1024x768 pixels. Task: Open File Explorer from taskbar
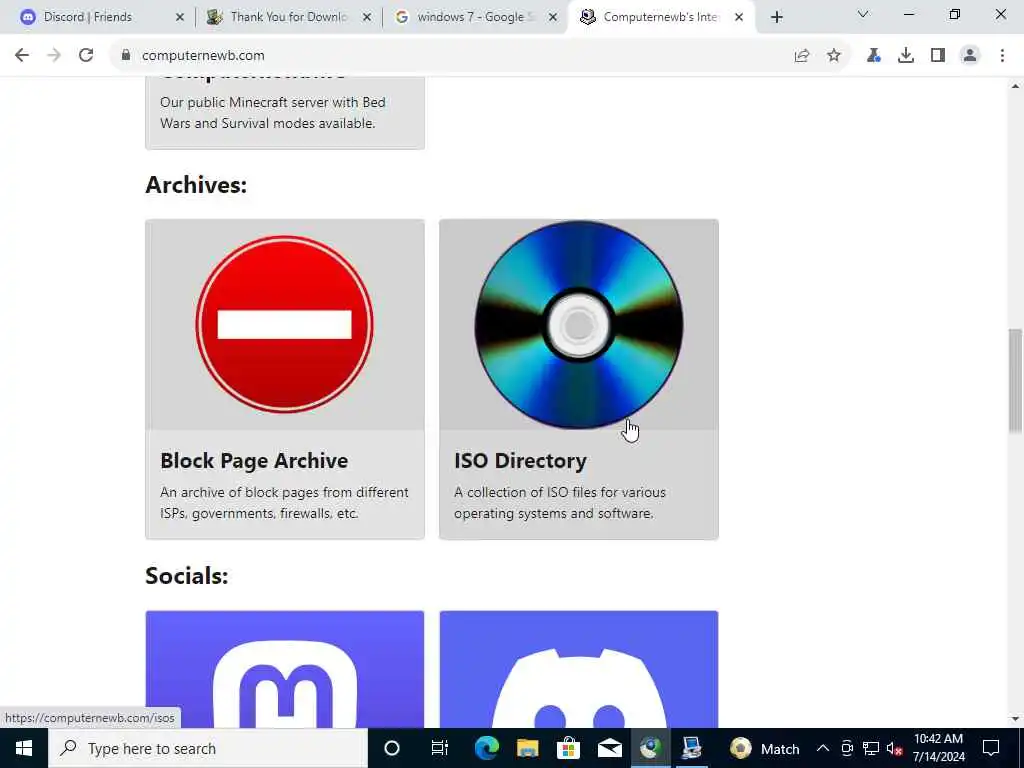pyautogui.click(x=528, y=748)
